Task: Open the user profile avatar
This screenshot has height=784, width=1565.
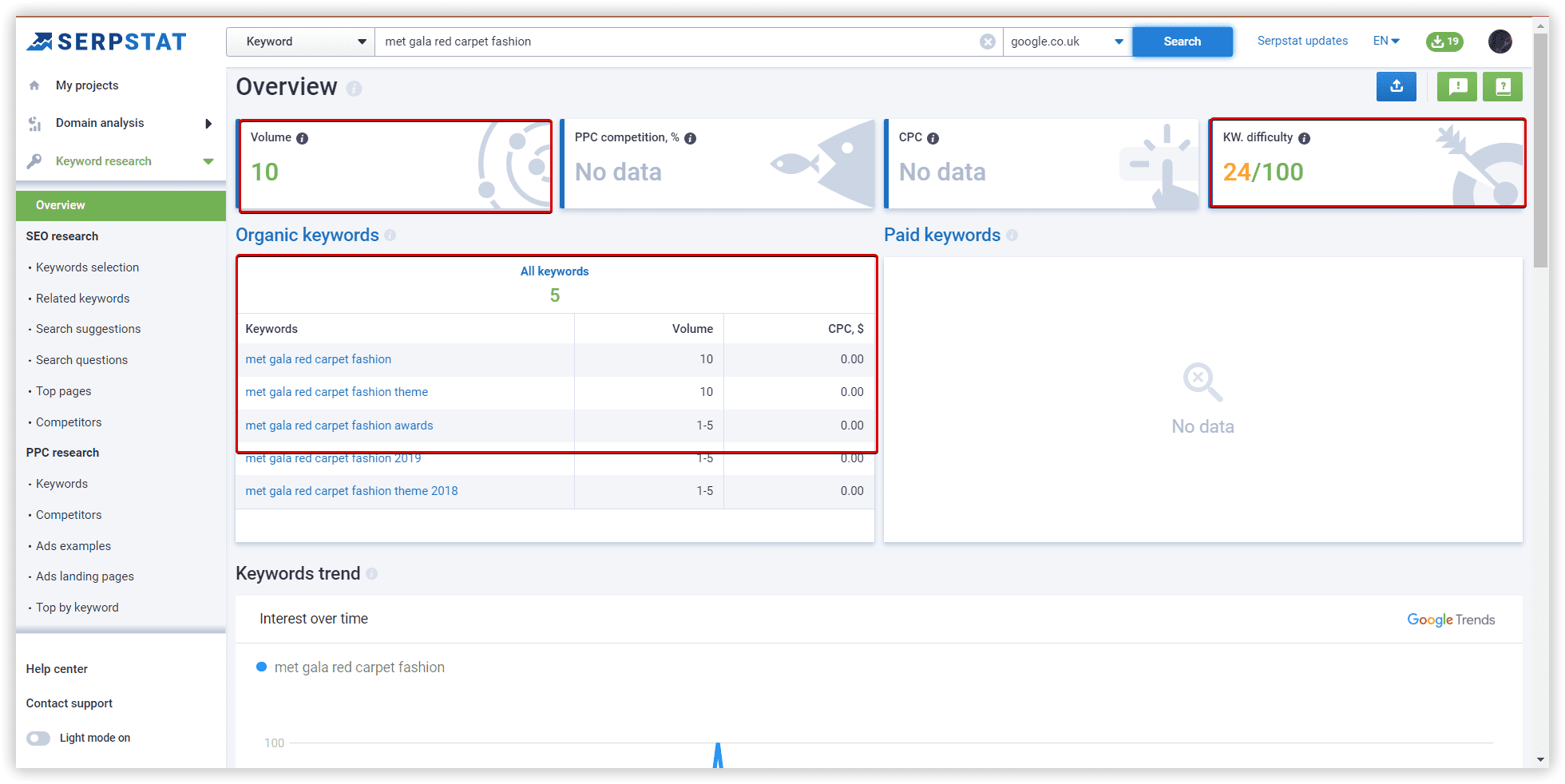Action: [x=1500, y=42]
